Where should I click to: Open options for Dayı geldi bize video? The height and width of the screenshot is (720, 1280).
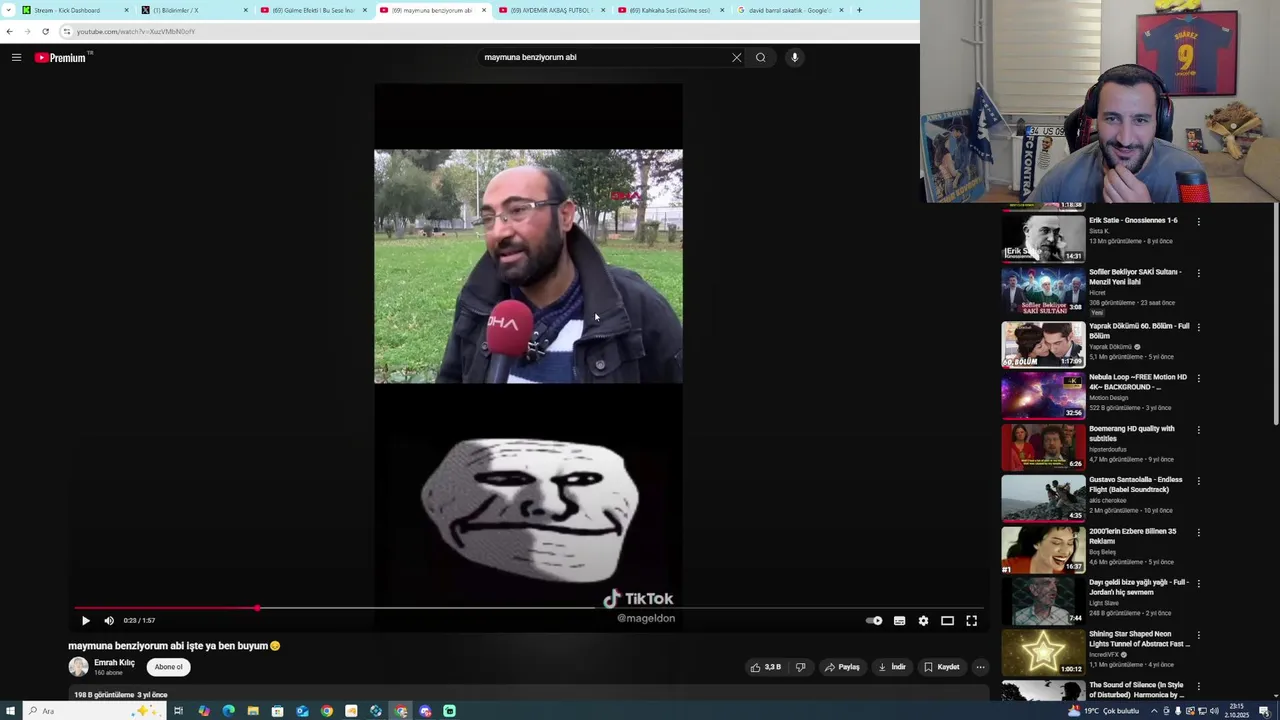coord(1199,584)
